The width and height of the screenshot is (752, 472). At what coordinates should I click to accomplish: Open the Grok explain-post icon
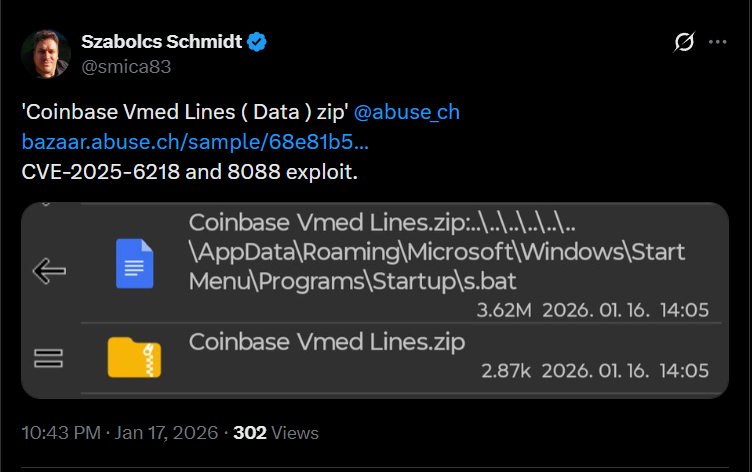tap(685, 43)
